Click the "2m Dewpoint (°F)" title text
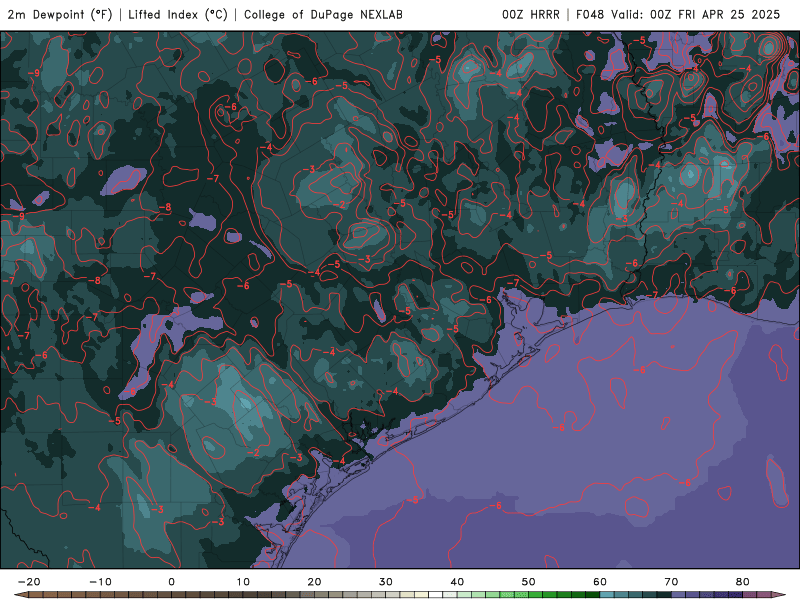Image resolution: width=800 pixels, height=600 pixels. [60, 15]
